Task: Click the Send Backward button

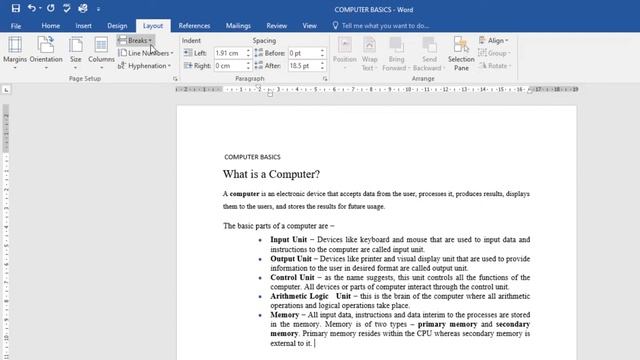Action: click(429, 53)
